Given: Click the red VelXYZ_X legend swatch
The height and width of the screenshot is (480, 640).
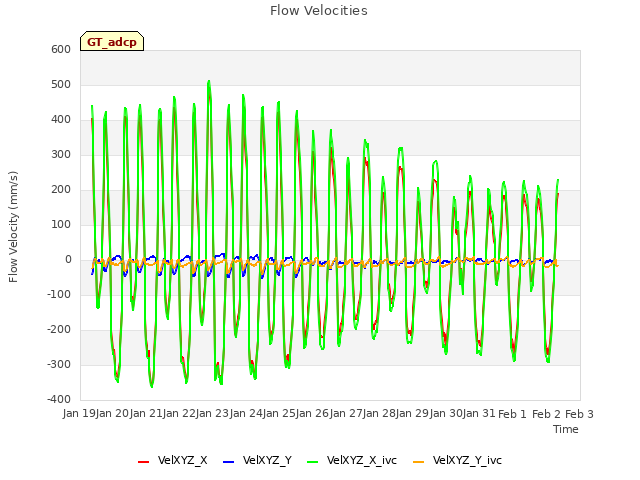Looking at the screenshot, I should coord(143,462).
